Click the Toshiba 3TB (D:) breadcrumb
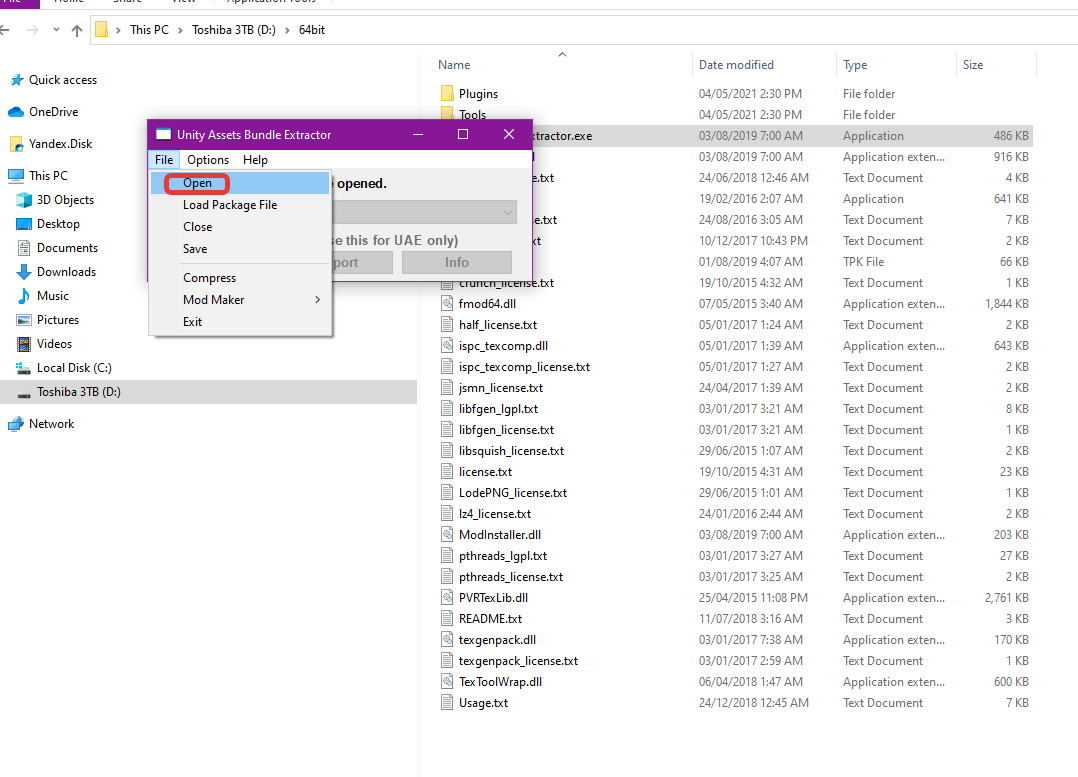Viewport: 1078px width, 777px height. 234,30
